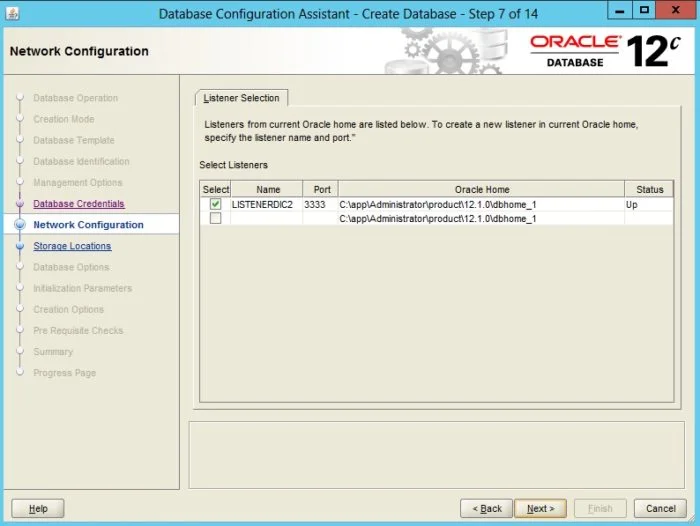Click the Network Configuration step bullet icon

tap(20, 224)
